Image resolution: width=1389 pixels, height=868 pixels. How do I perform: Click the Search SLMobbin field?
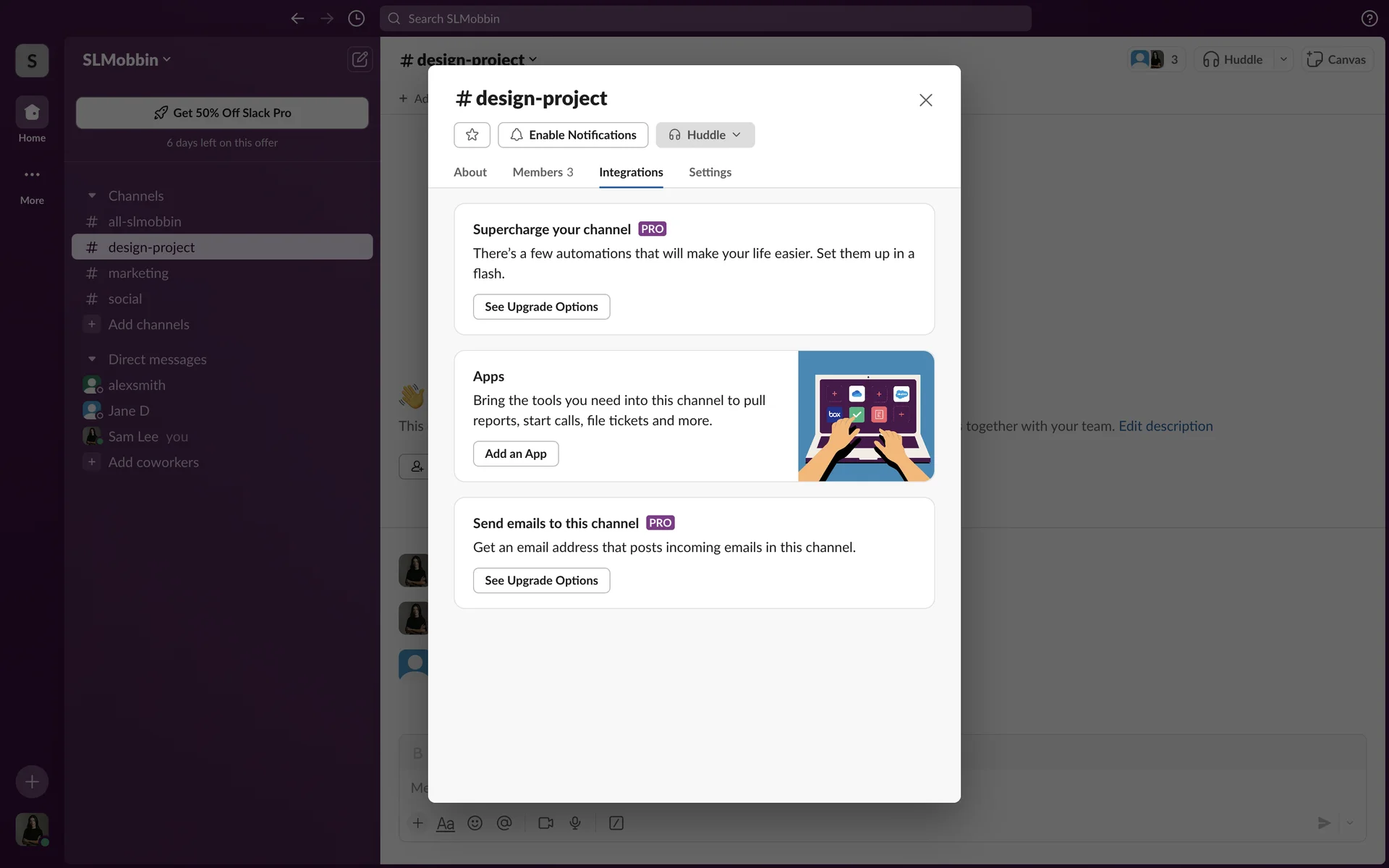point(705,19)
